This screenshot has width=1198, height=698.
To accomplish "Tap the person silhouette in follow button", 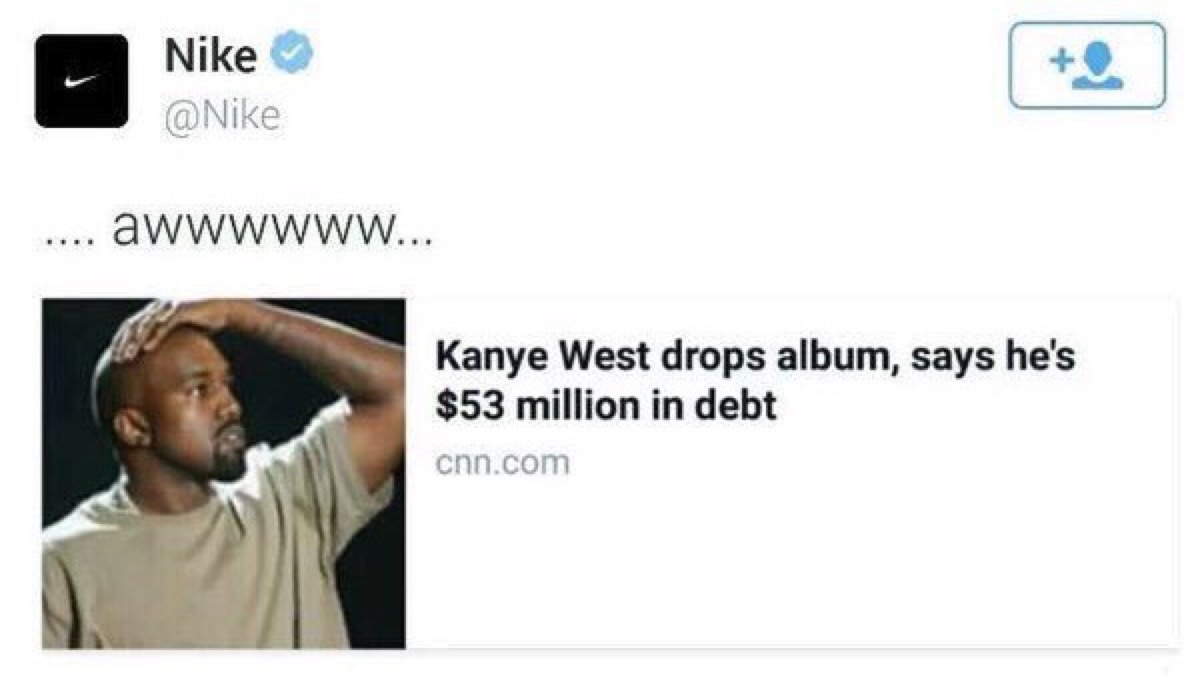I will pyautogui.click(x=1097, y=66).
